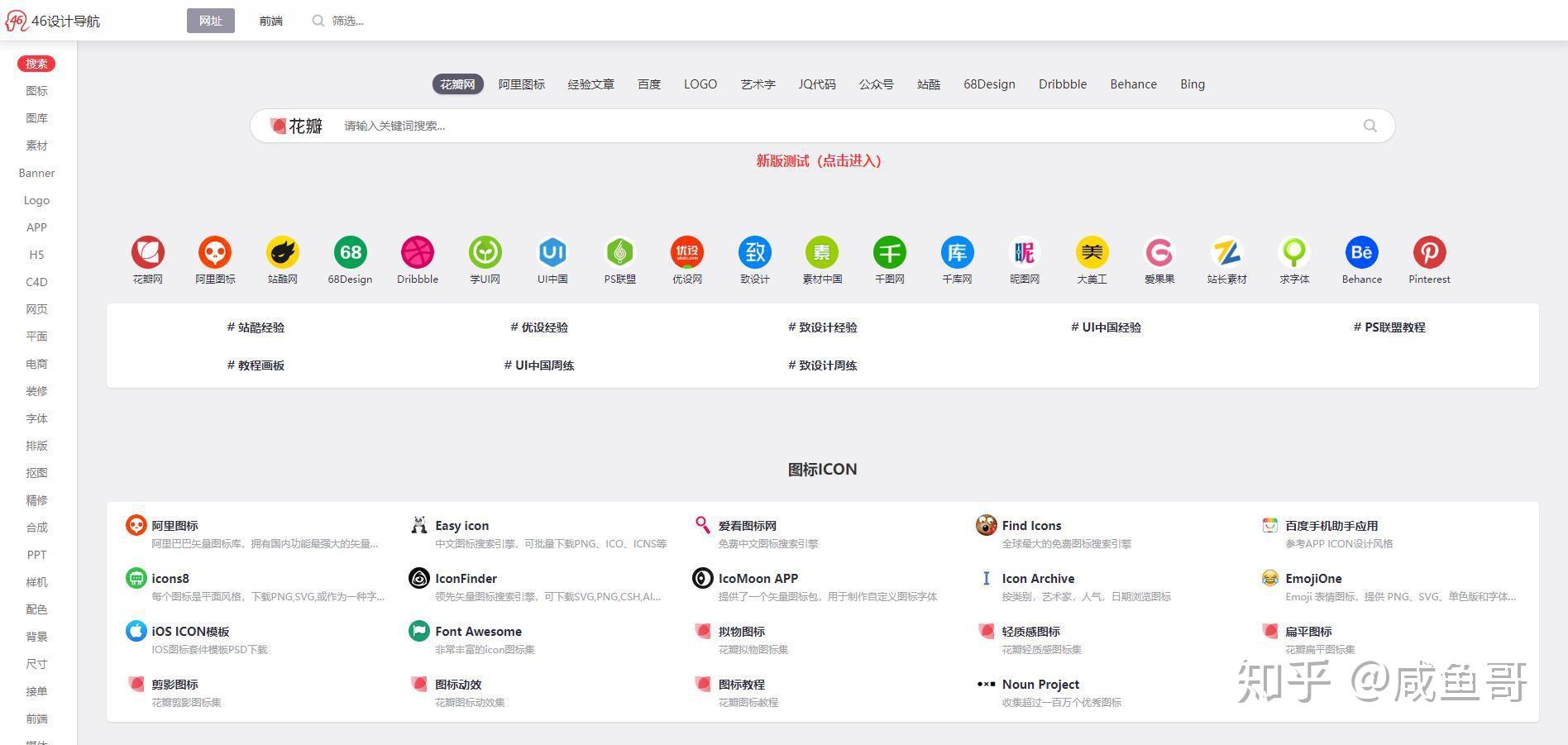Click the EmojiOne laughing face icon
Viewport: 1568px width, 745px height.
click(x=1269, y=578)
